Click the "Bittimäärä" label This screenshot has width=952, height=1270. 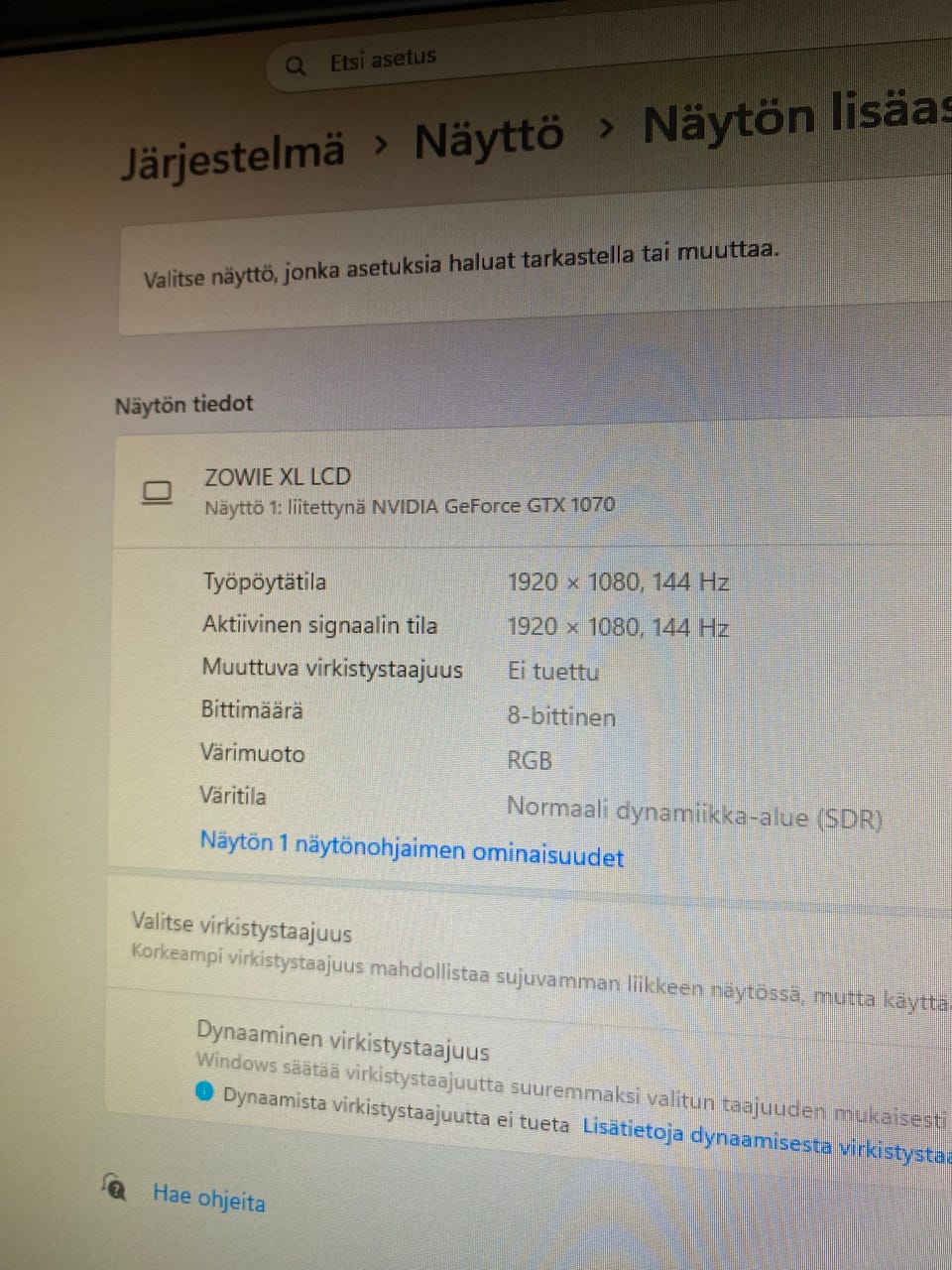pos(252,709)
